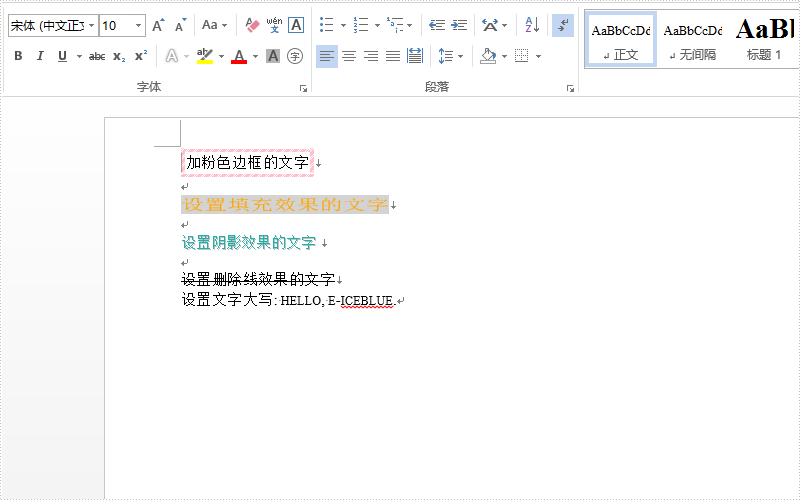Screen dimensions: 800x500
Task: Click the multilevel list icon
Action: [x=395, y=25]
